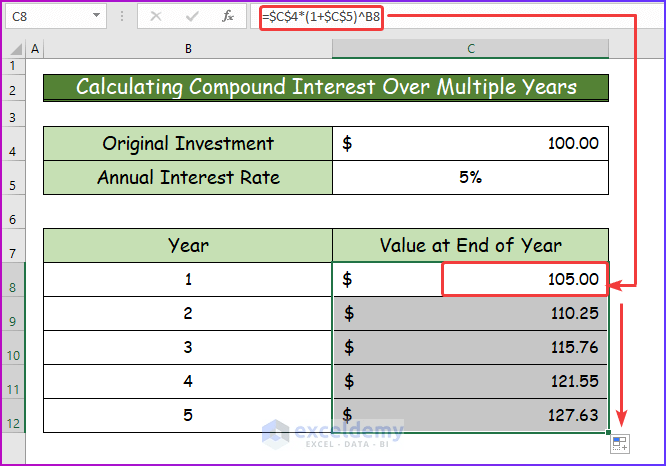Select the 'Value at End of Year' header
Image resolution: width=666 pixels, height=466 pixels.
tap(471, 246)
